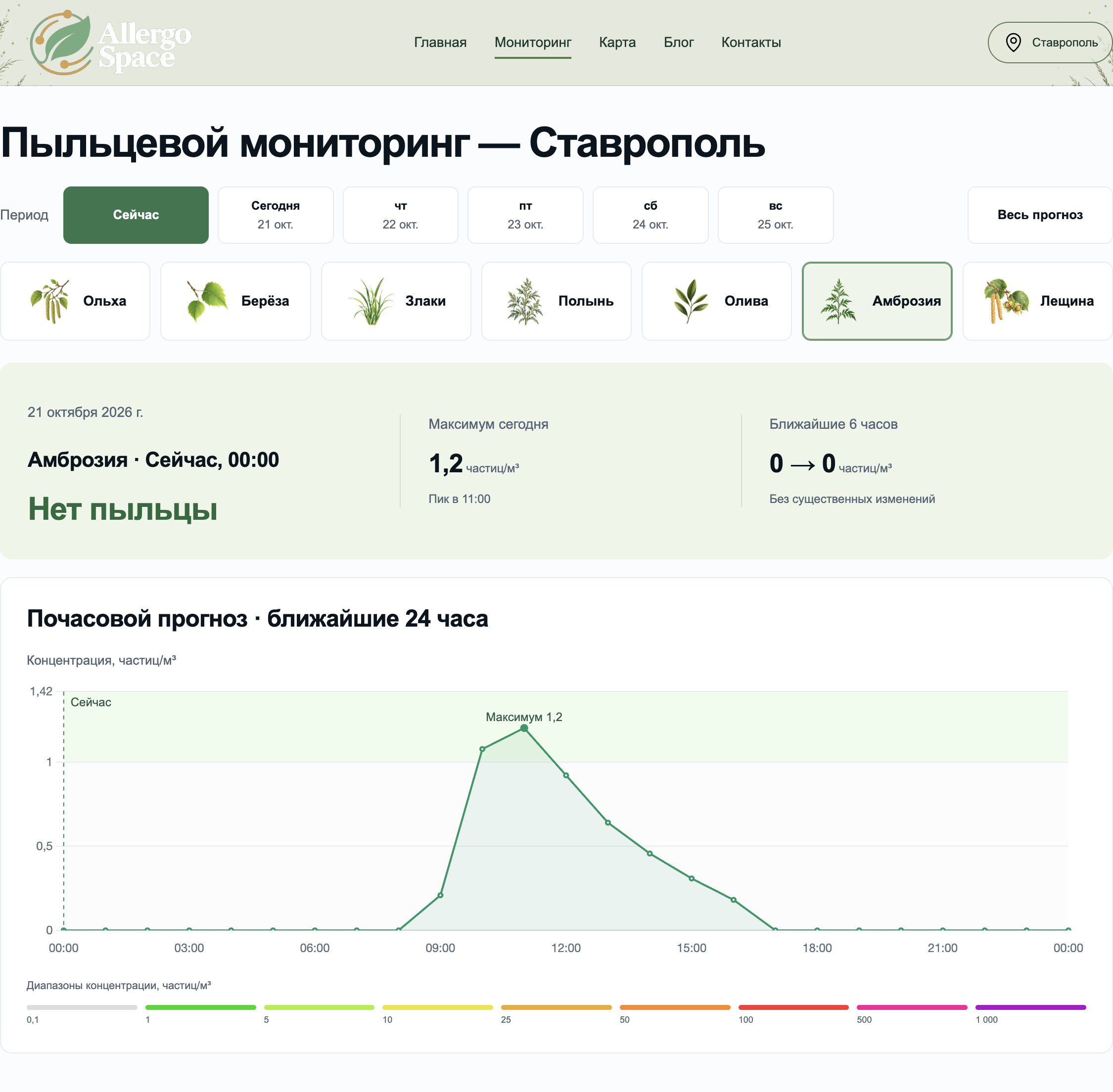Select the Сегодня 21 окт. period

(x=276, y=215)
